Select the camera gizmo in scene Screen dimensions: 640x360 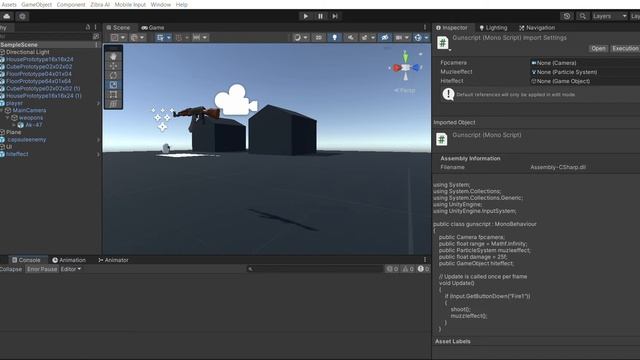(236, 100)
